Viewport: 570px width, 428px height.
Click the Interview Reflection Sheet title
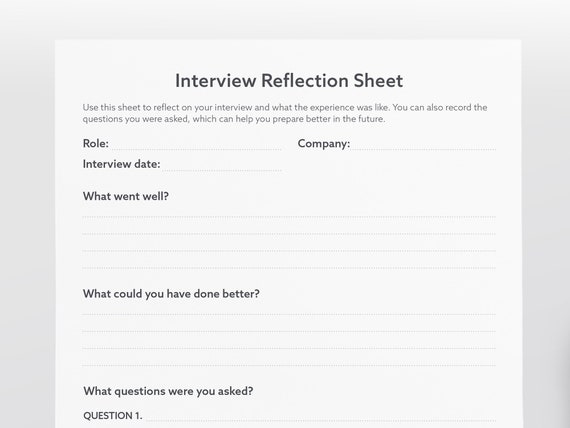tap(289, 80)
